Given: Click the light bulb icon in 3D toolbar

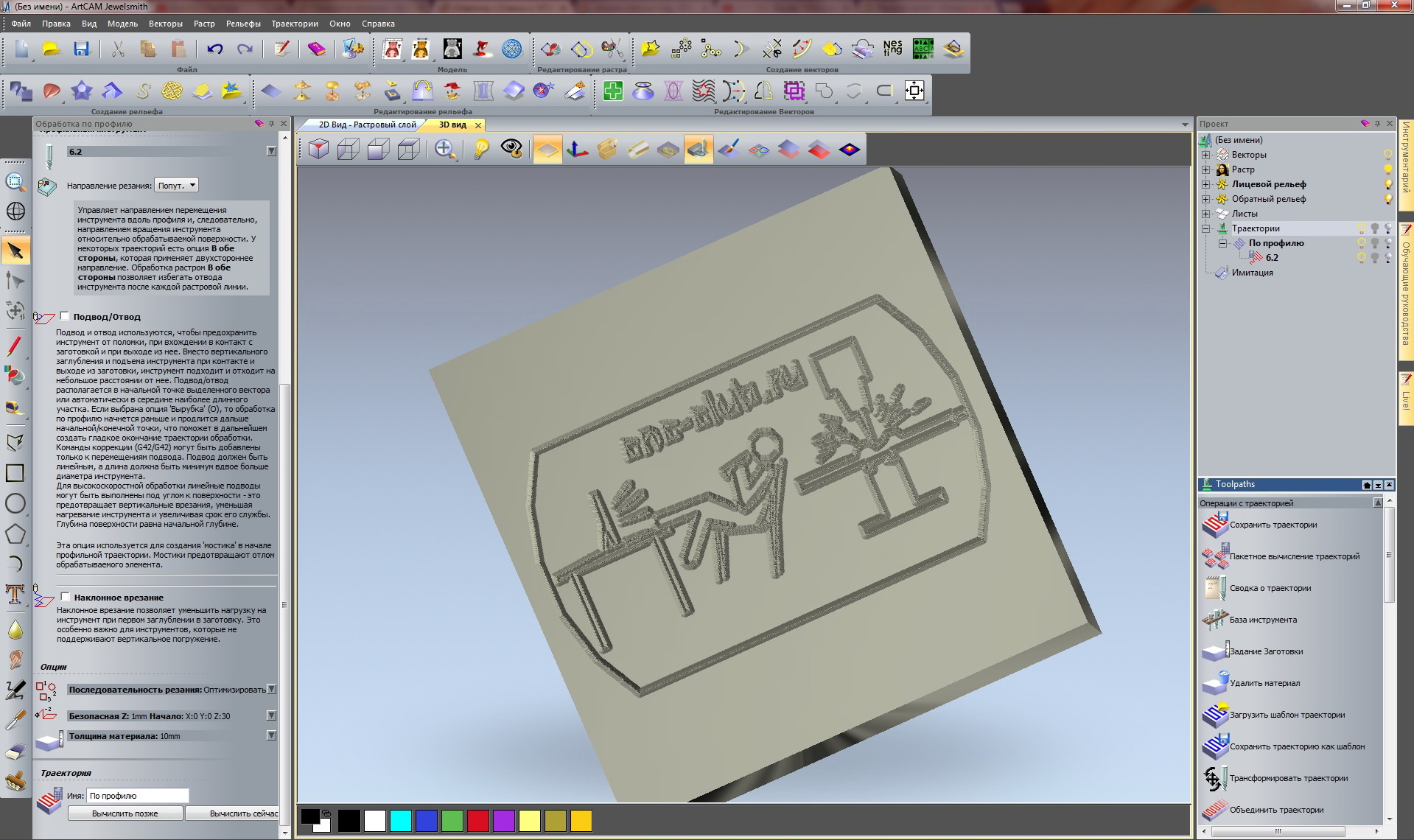Looking at the screenshot, I should click(x=481, y=150).
